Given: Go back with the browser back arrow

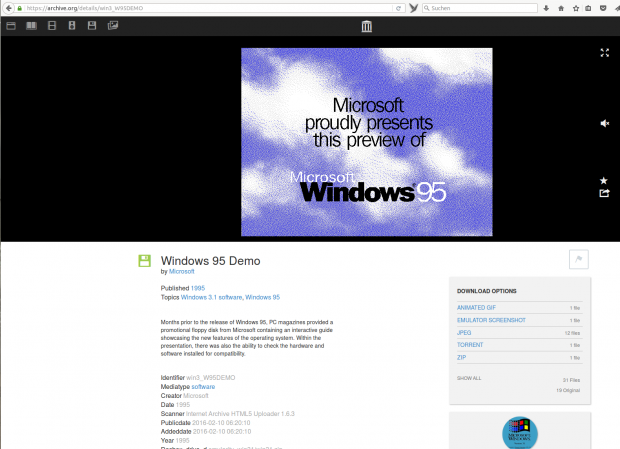Looking at the screenshot, I should point(9,8).
